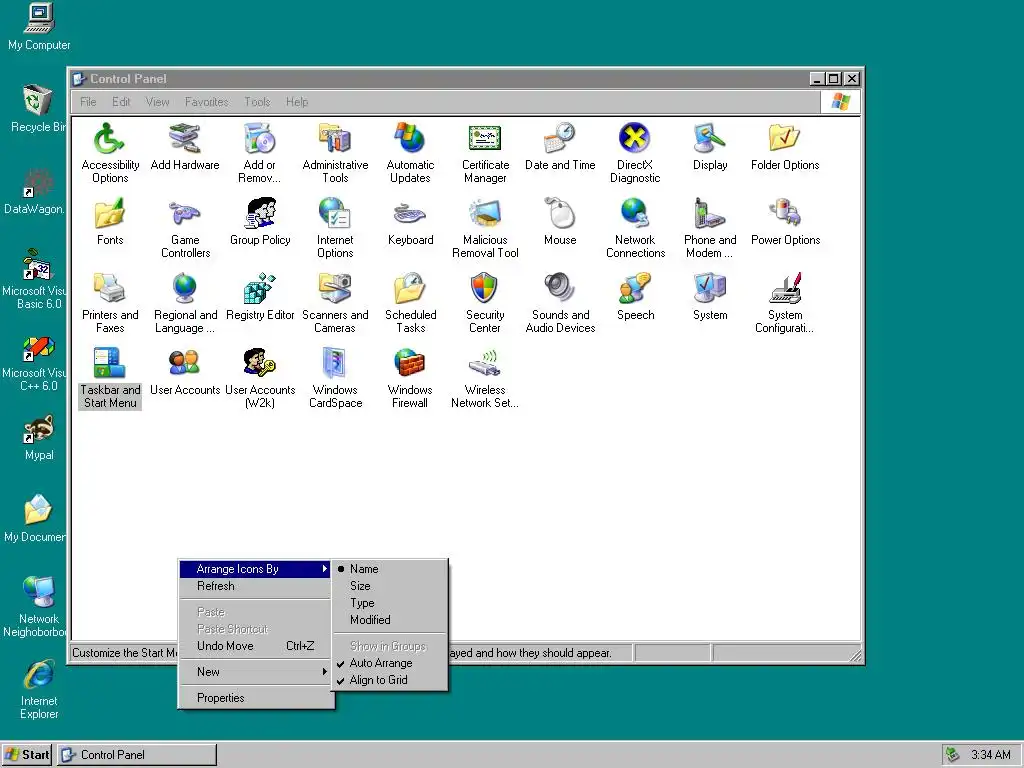The width and height of the screenshot is (1024, 768).
Task: Open DirectX Diagnostic icon
Action: 635,138
